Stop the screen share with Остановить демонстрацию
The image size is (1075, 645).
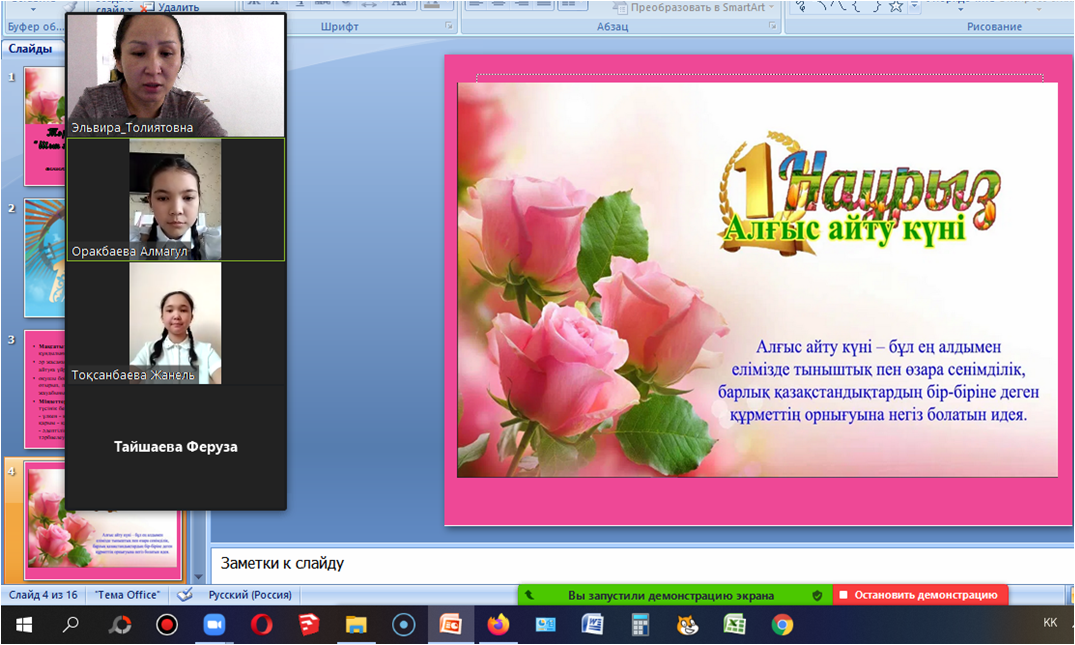click(x=920, y=595)
